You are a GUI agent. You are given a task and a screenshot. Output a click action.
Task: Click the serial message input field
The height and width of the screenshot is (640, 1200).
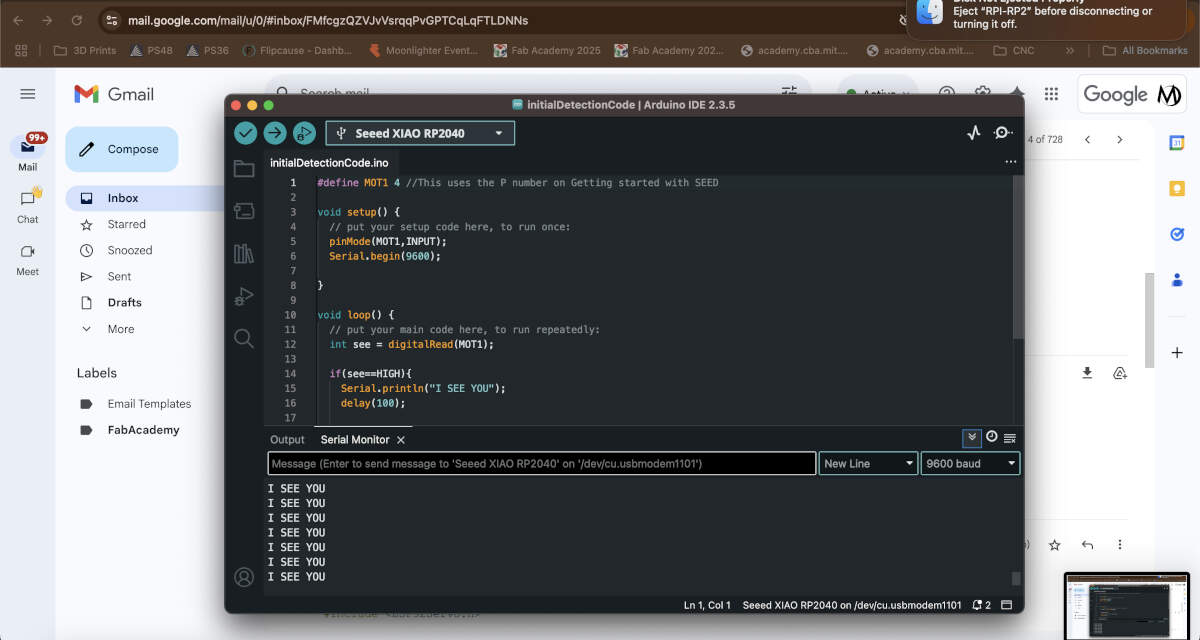point(542,464)
